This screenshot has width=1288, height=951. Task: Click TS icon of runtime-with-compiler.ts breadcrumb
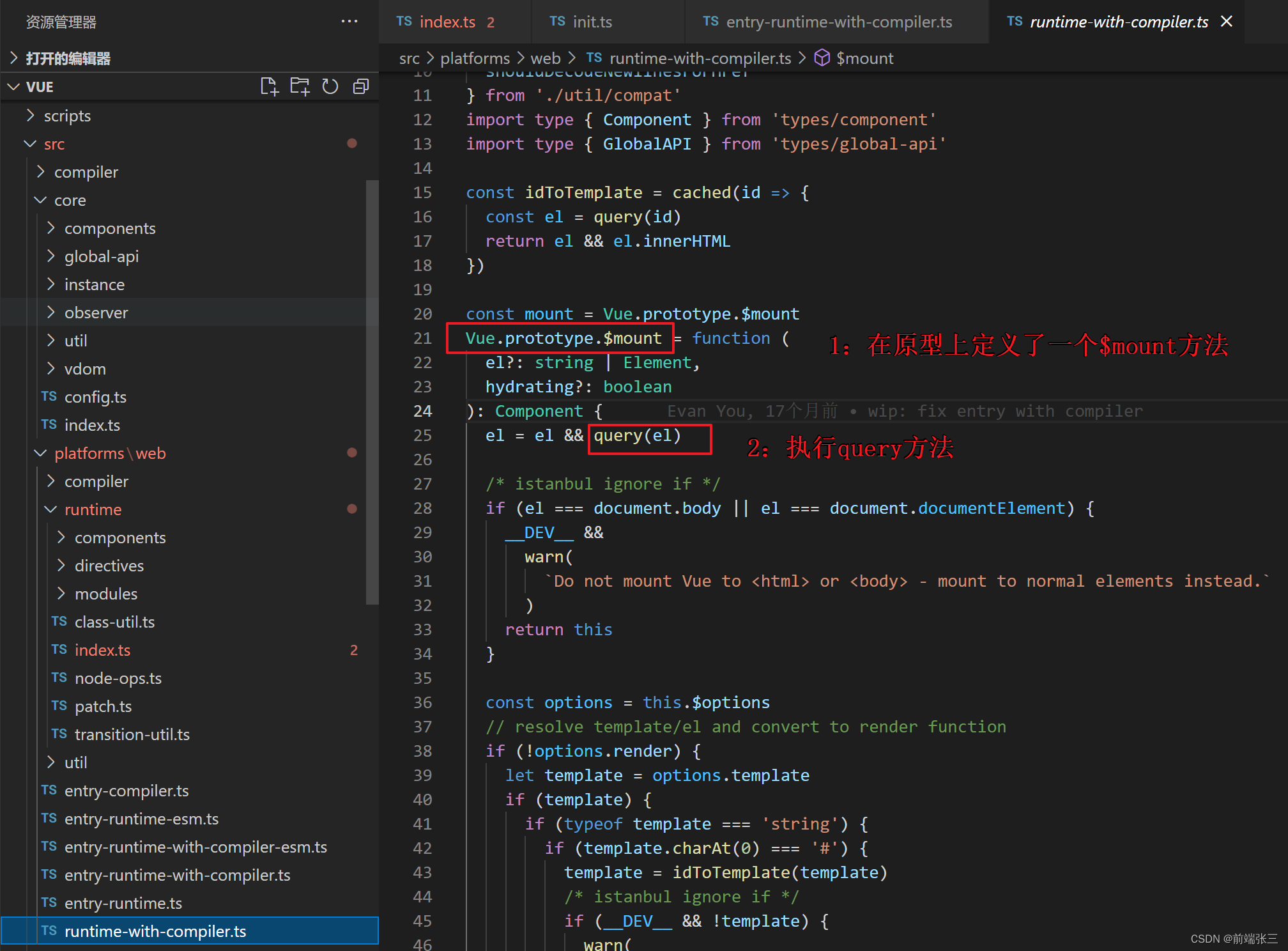[x=594, y=58]
